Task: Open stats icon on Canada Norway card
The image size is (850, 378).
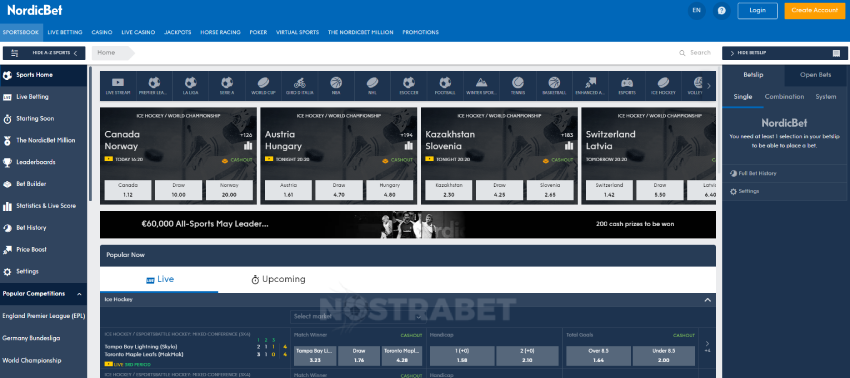Action: [x=248, y=146]
